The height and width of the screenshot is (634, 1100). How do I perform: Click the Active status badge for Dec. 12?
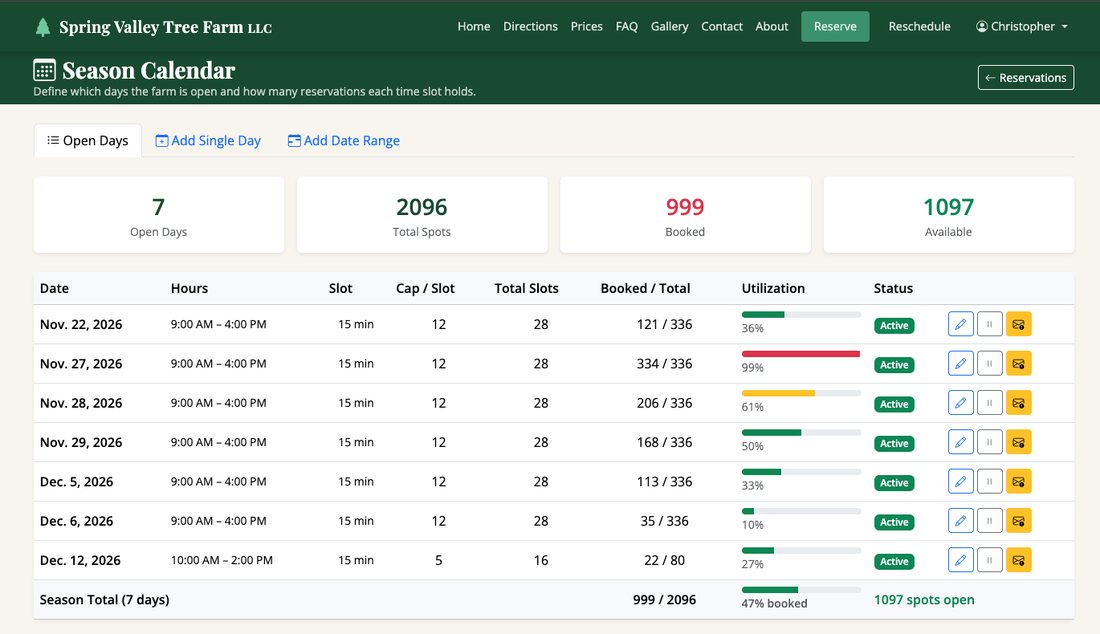pos(894,561)
